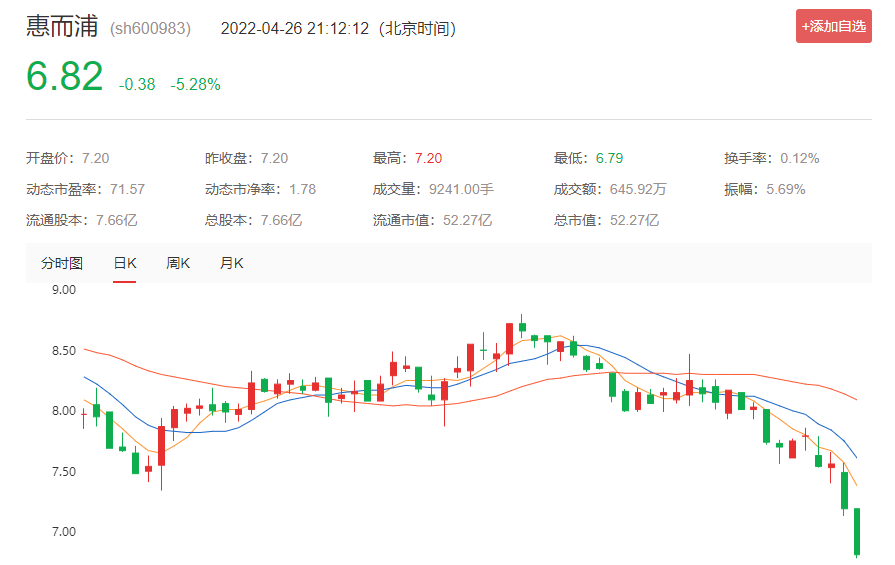Click the -5.28% change percentage

(196, 85)
